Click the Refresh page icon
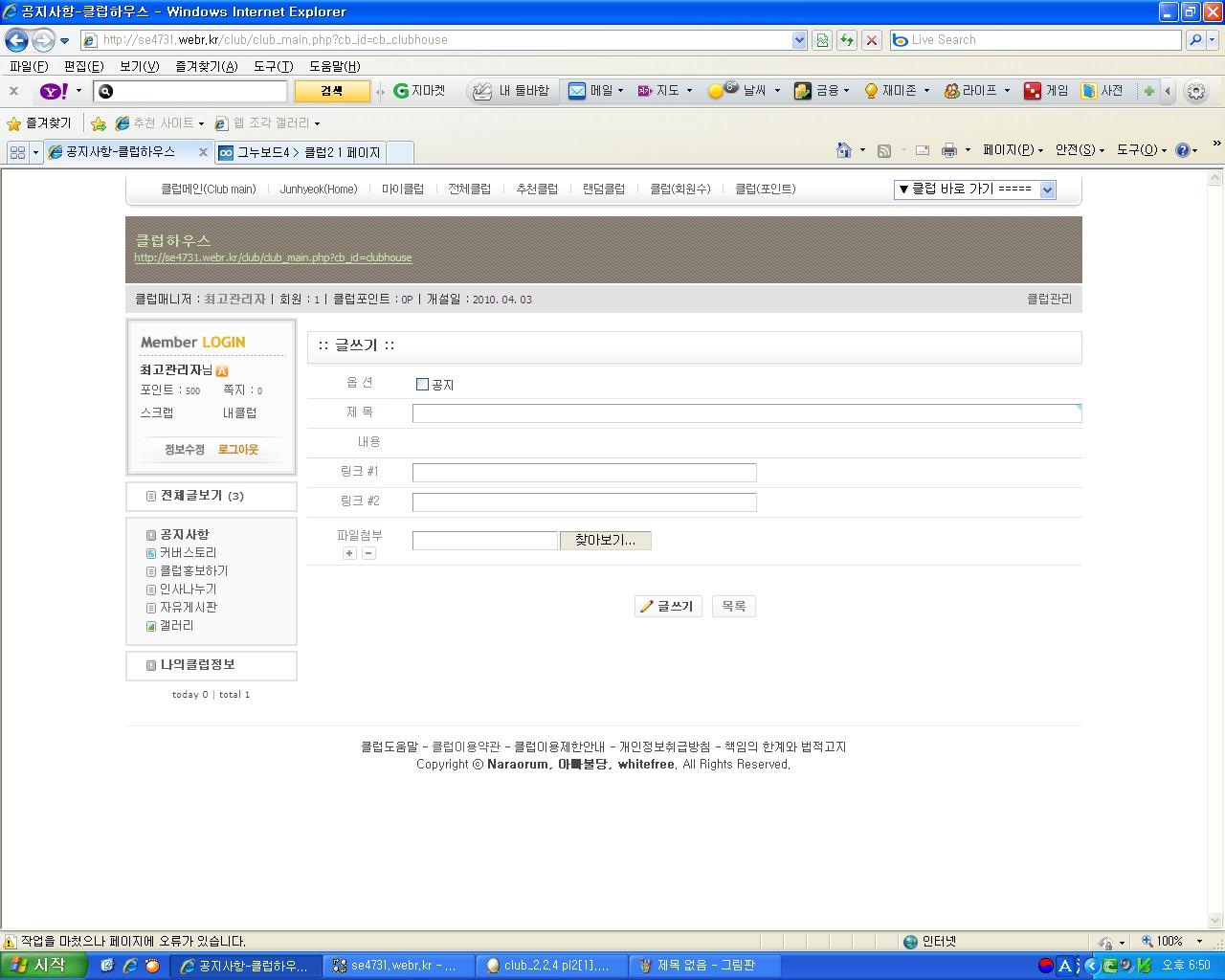Viewport: 1225px width, 980px height. [x=846, y=40]
